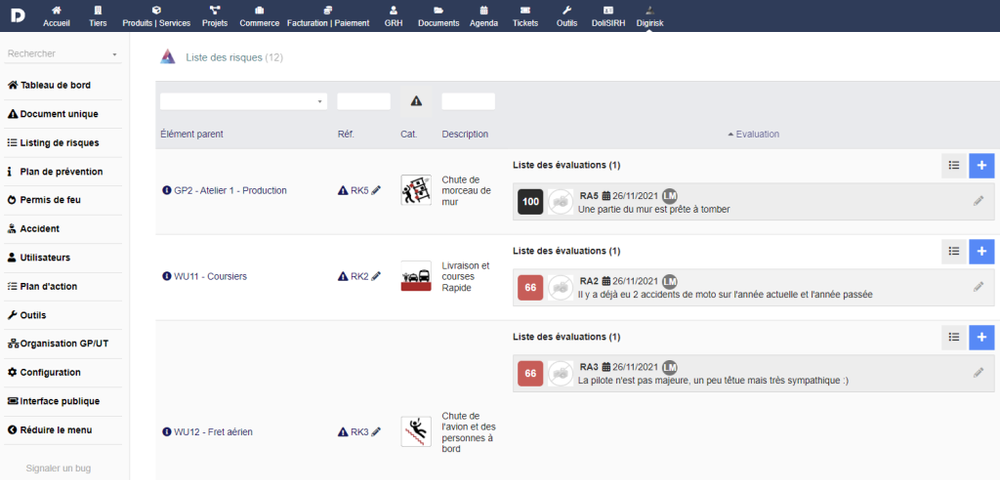The width and height of the screenshot is (1000, 480).
Task: Add evaluation to RK5 risk
Action: point(982,166)
